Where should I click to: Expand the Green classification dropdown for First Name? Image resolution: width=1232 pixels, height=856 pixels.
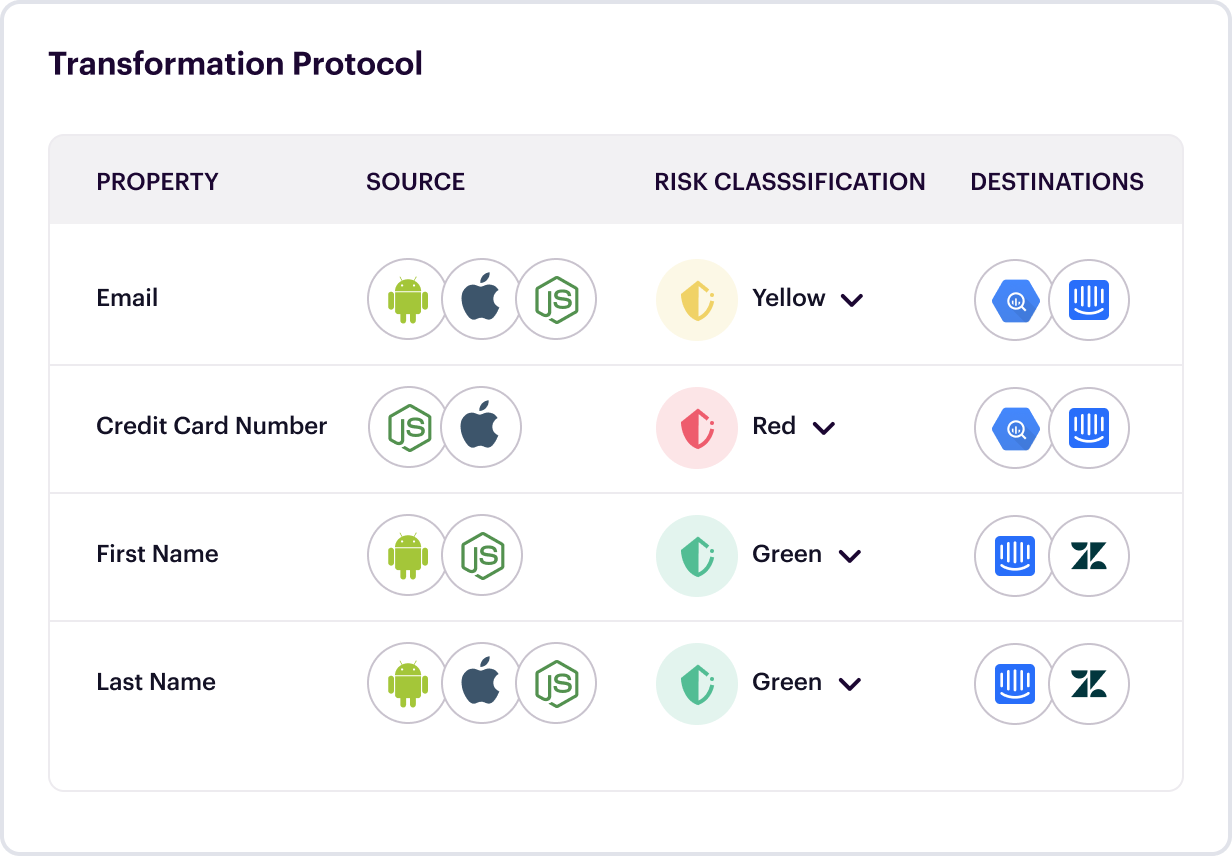point(851,555)
